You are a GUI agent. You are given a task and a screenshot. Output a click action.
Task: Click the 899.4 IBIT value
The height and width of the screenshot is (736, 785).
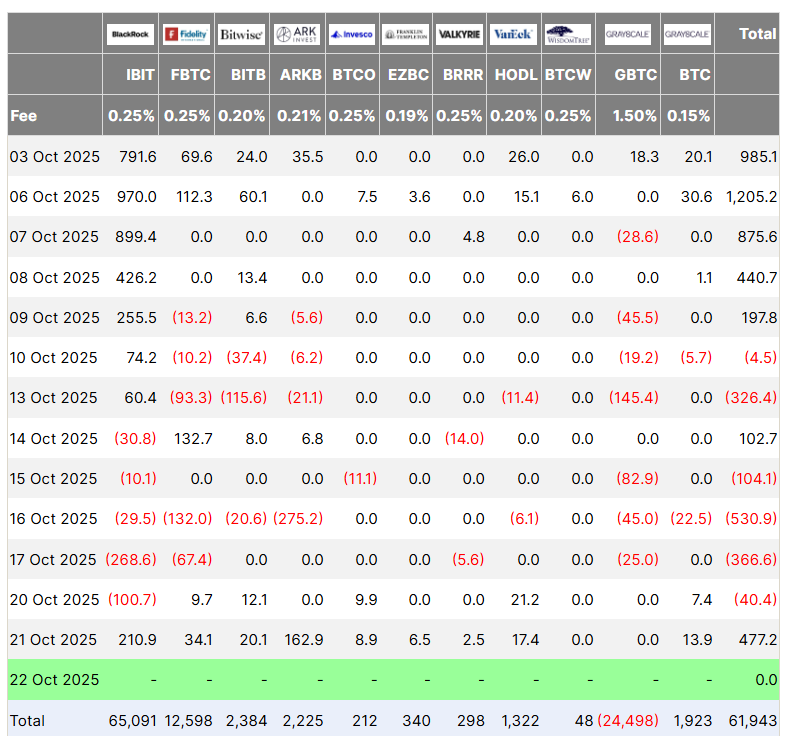click(x=136, y=236)
